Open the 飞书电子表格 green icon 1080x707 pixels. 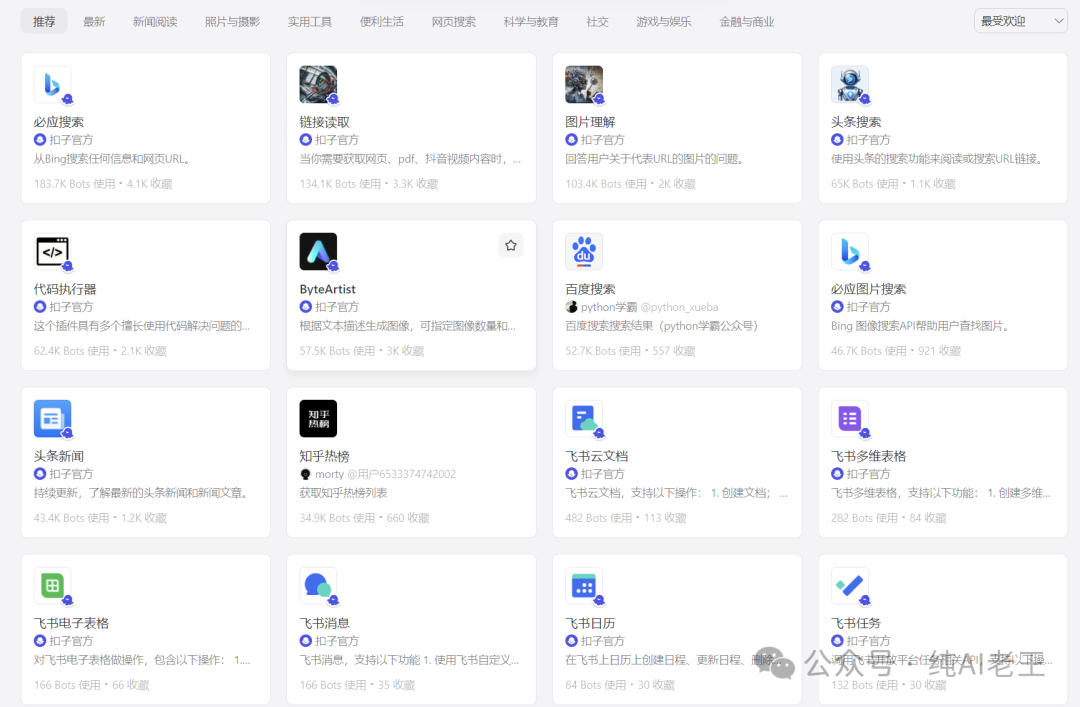52,586
